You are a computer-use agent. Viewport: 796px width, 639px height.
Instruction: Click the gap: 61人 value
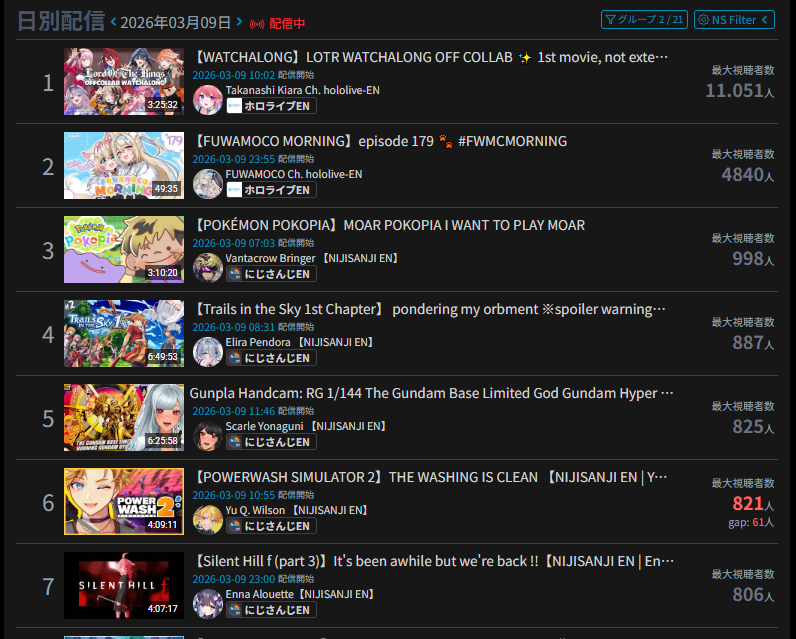pos(751,522)
